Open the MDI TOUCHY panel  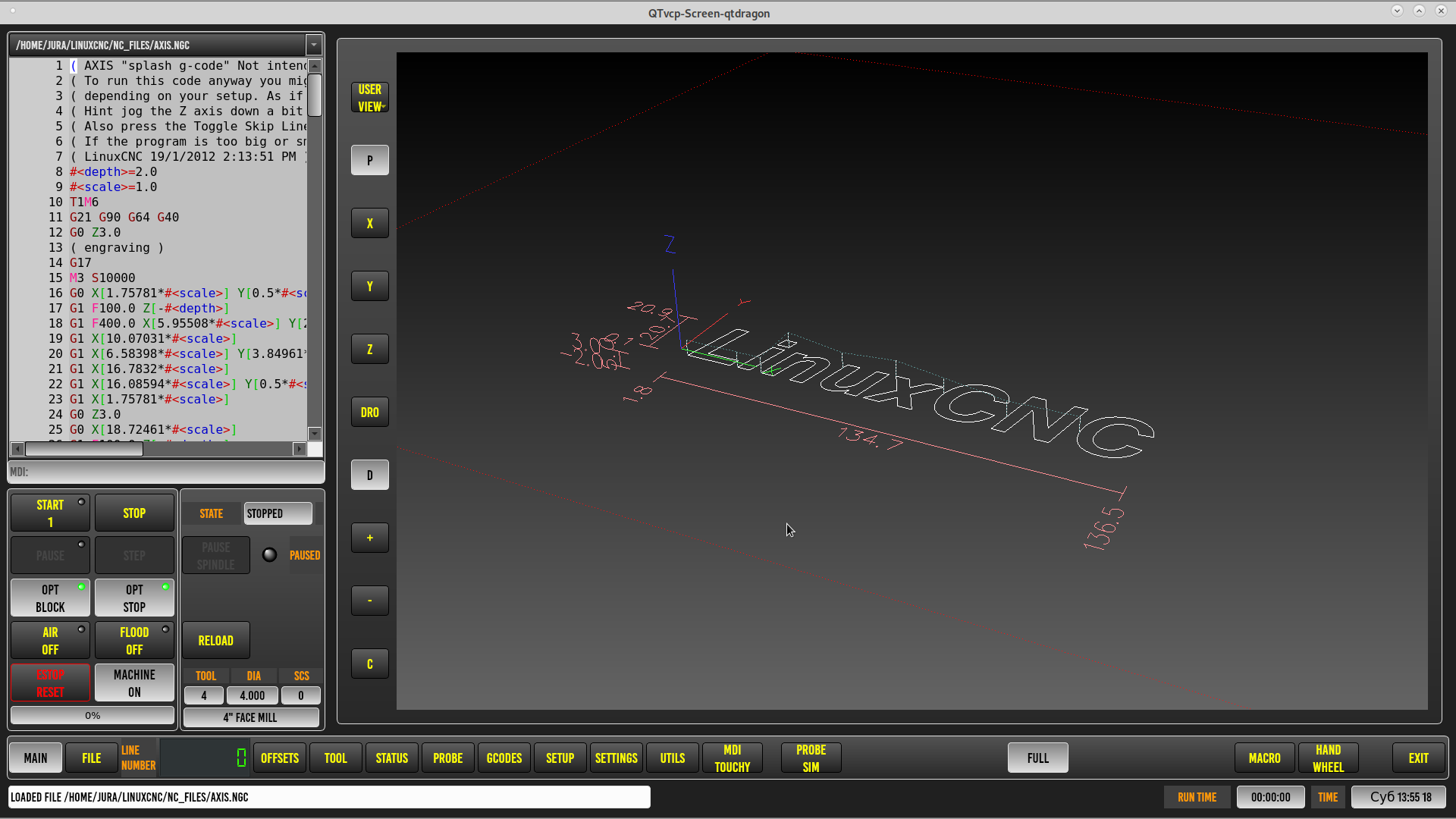pyautogui.click(x=733, y=758)
